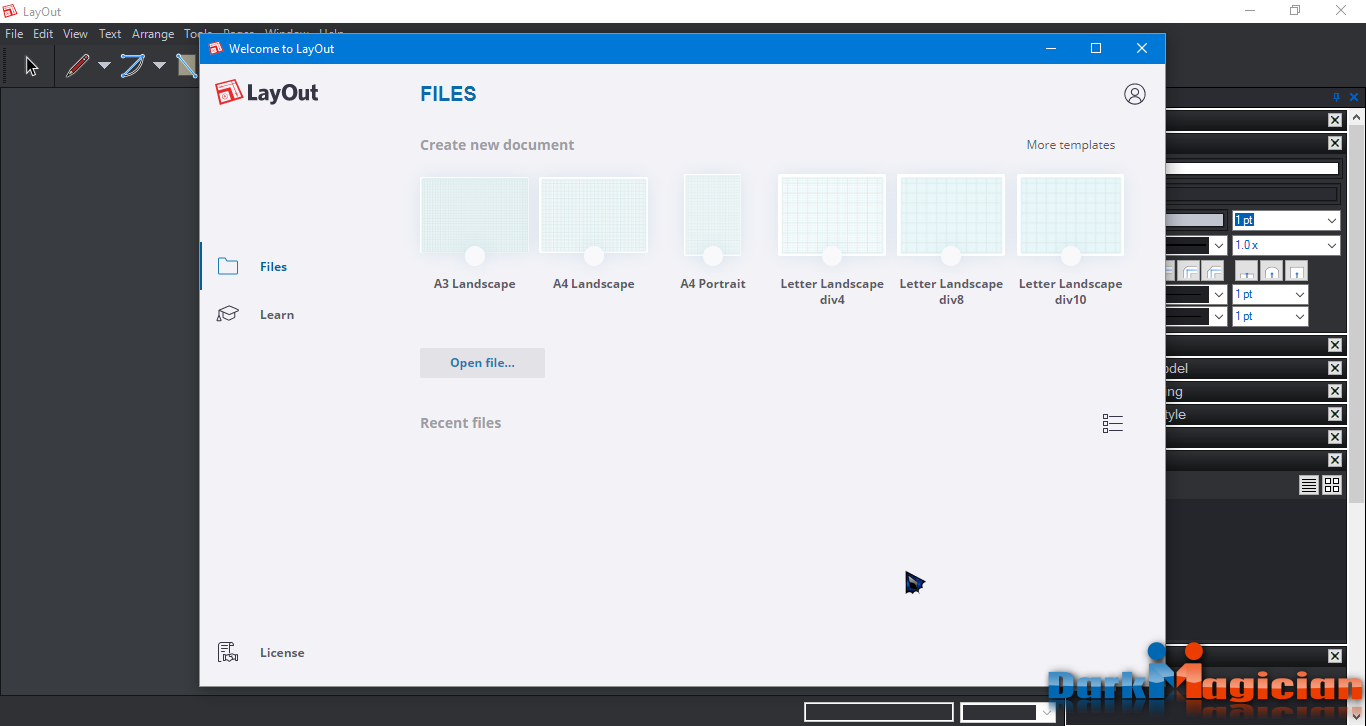Click the Open file... button
This screenshot has height=726, width=1366.
(x=482, y=363)
